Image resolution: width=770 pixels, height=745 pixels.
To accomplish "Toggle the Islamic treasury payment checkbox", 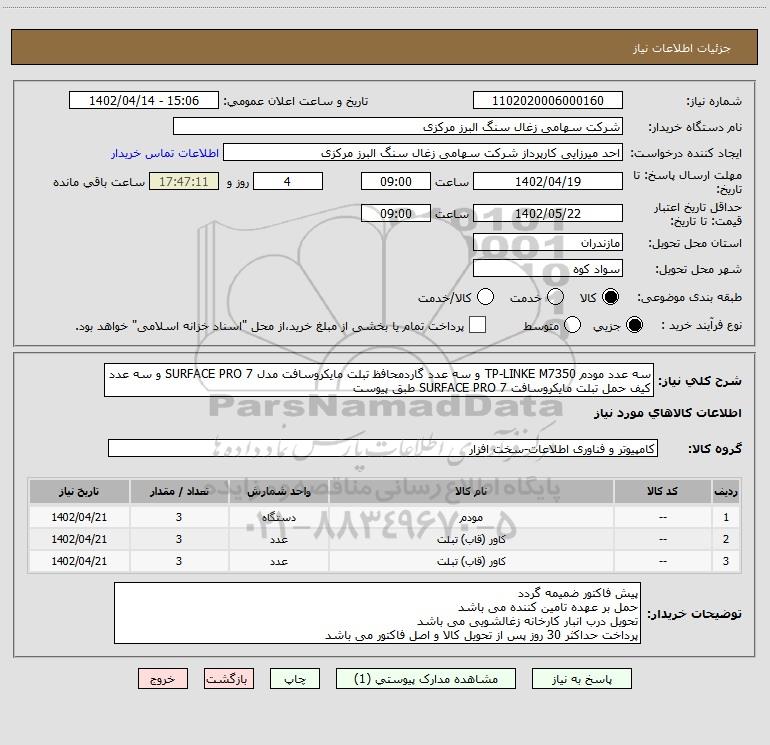I will 477,325.
